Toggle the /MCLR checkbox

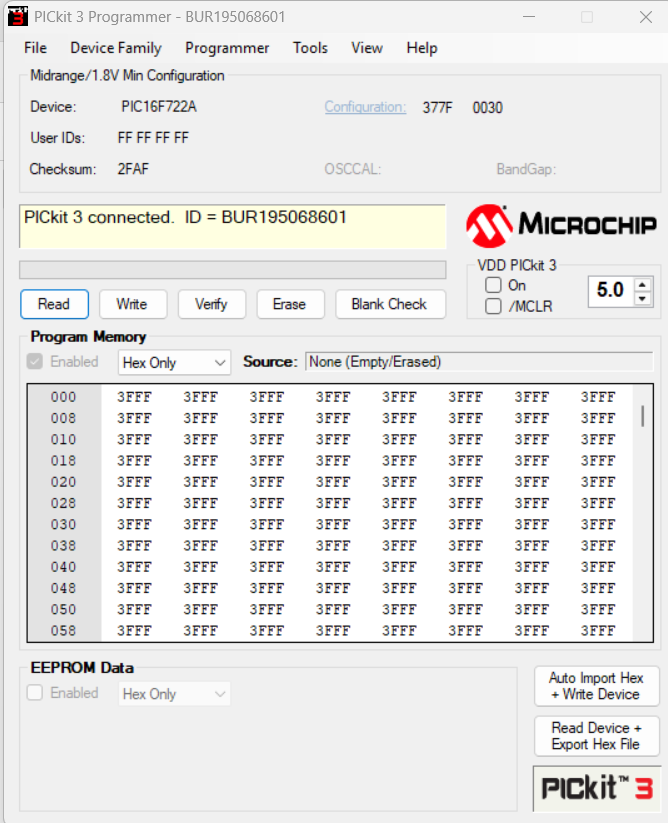point(493,306)
